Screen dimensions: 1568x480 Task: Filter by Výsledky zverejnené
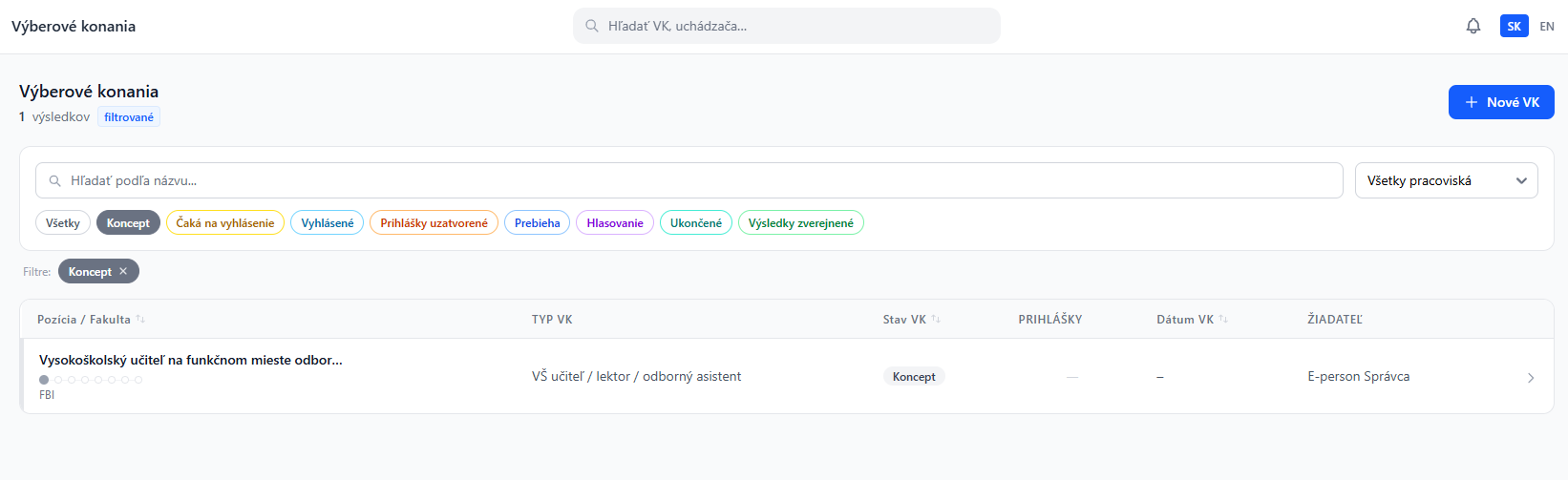click(x=801, y=222)
